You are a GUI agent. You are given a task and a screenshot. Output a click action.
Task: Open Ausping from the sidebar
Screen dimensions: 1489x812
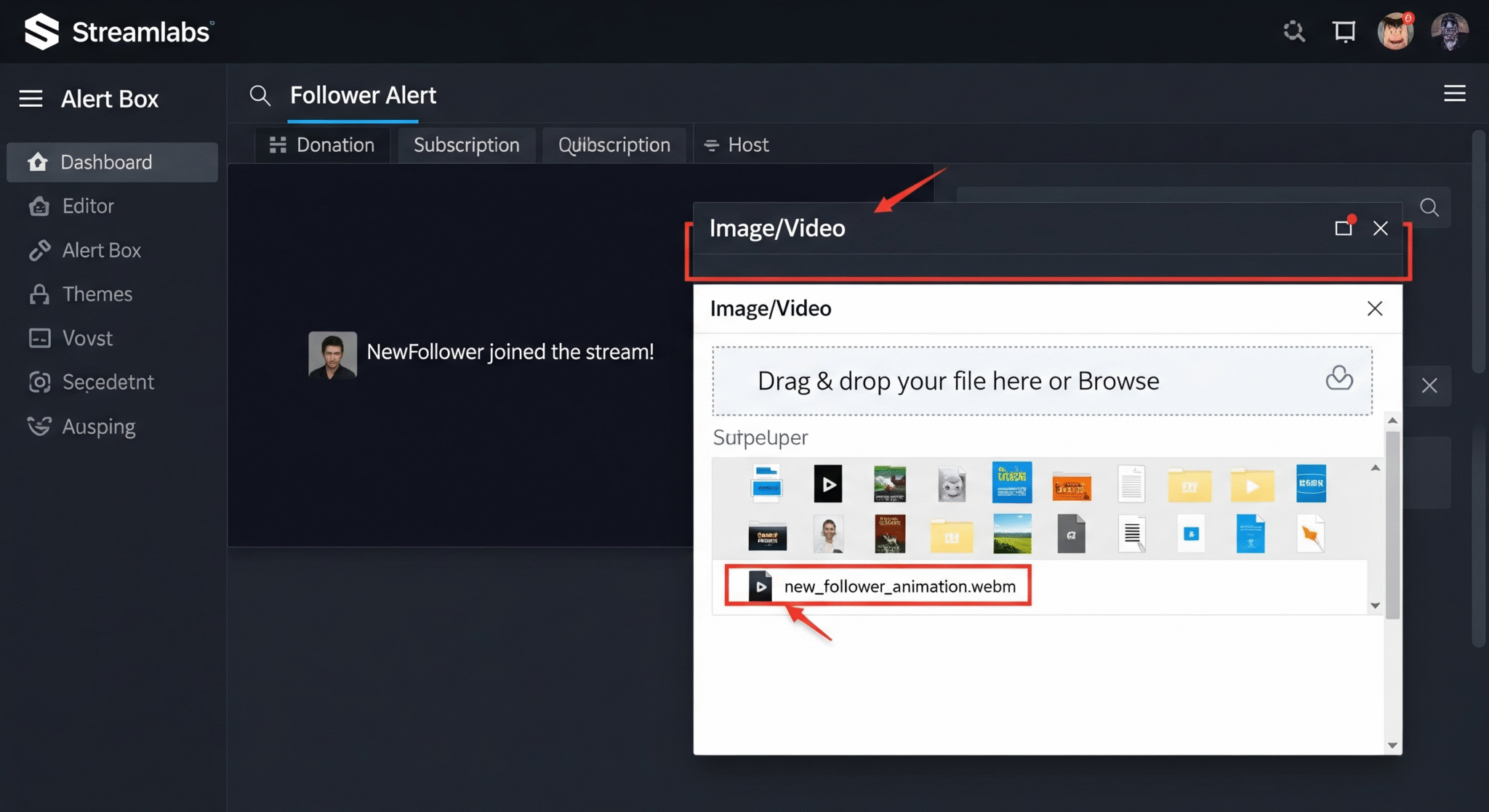click(x=98, y=426)
